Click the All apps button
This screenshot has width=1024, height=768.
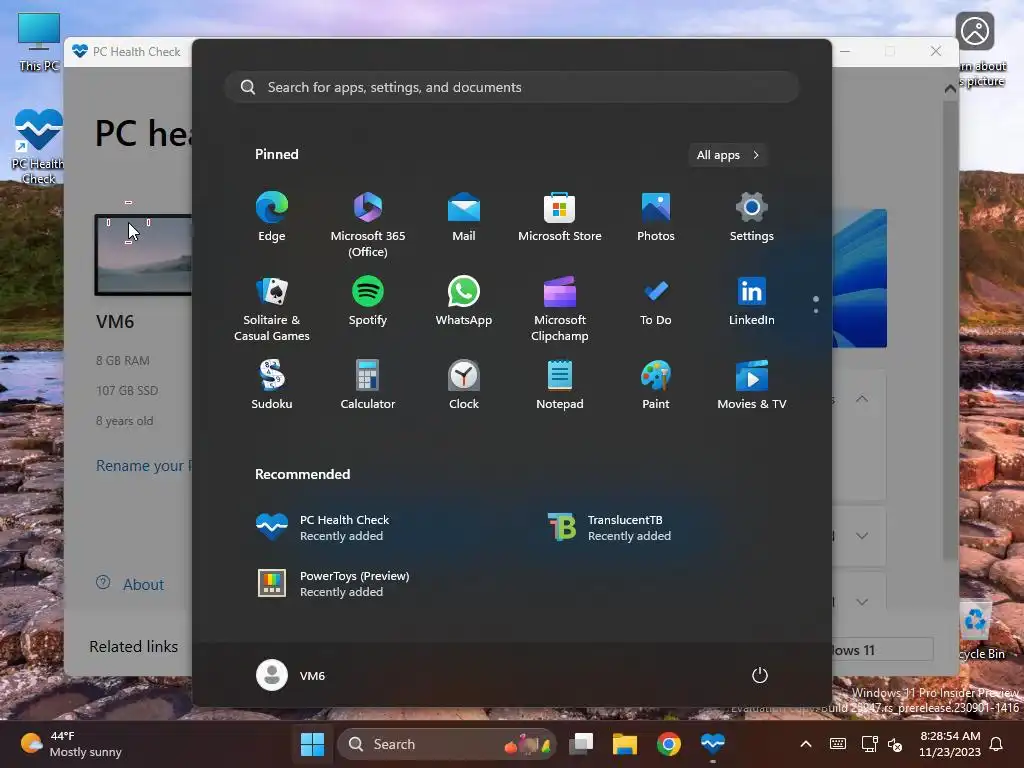tap(728, 155)
